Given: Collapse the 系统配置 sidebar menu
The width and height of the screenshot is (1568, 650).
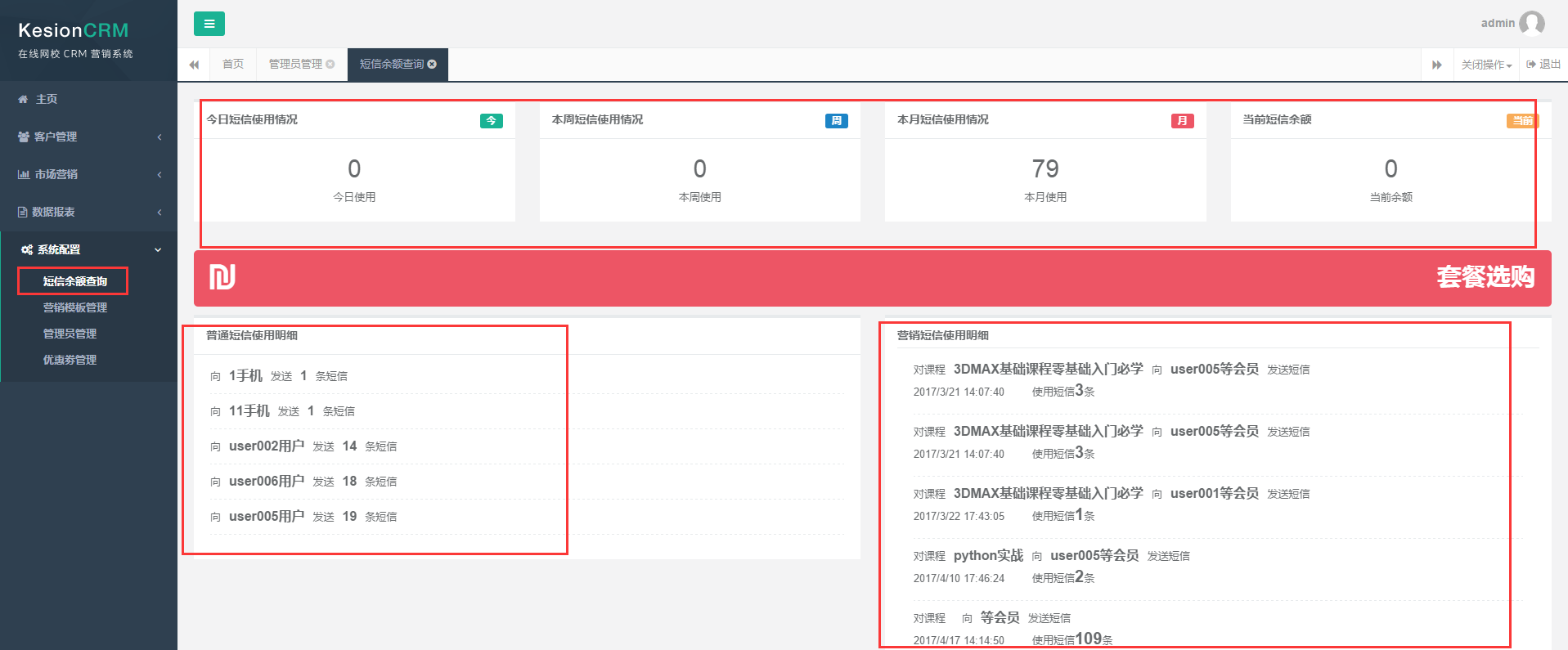Looking at the screenshot, I should click(88, 249).
